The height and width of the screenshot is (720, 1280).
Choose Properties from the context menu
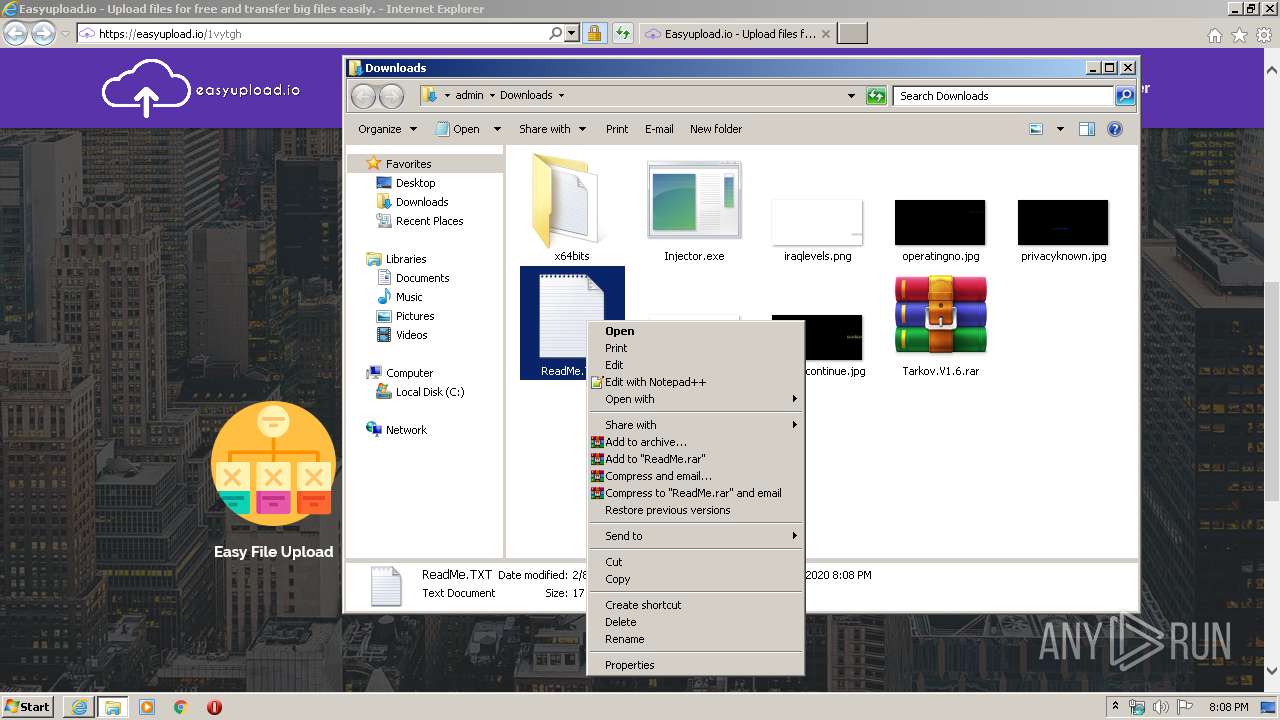(695, 665)
